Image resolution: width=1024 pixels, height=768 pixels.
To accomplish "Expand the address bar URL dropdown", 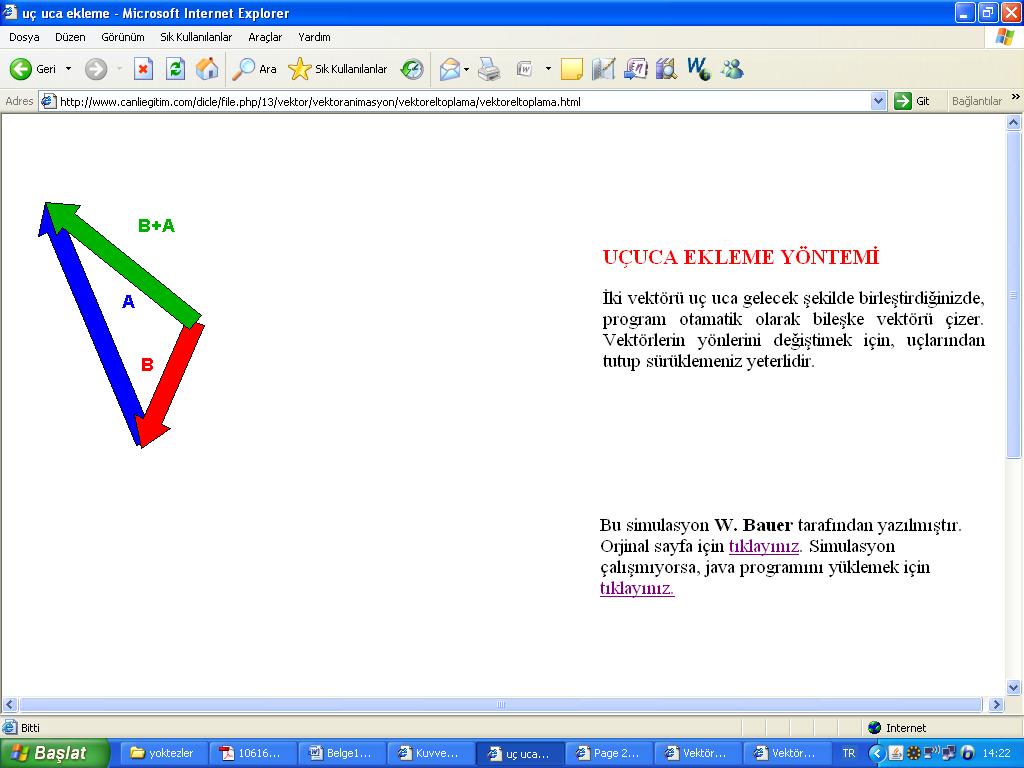I will coord(878,101).
